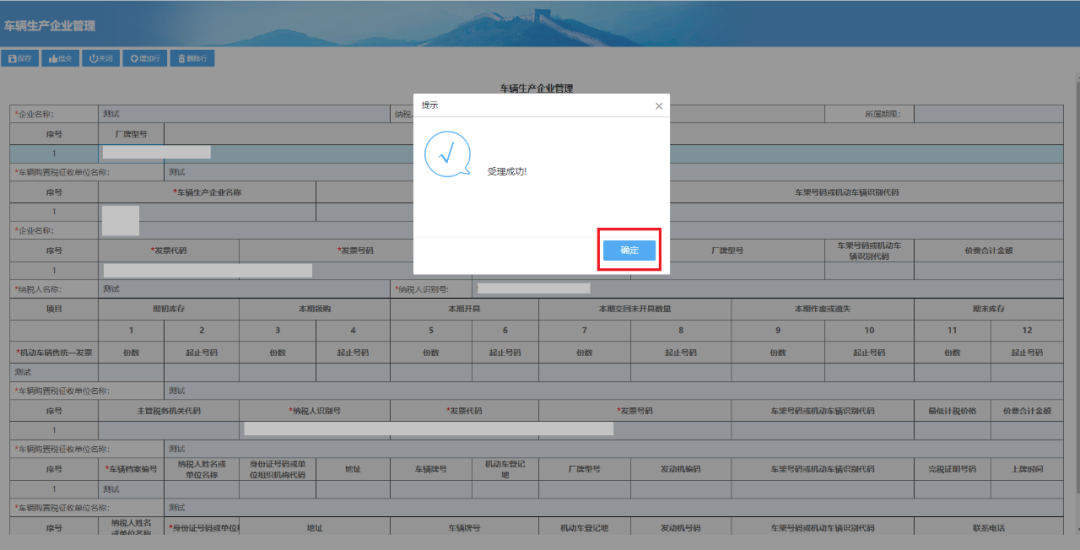The image size is (1080, 550).
Task: Click the 最低计税价格 column header
Action: pyautogui.click(x=953, y=411)
